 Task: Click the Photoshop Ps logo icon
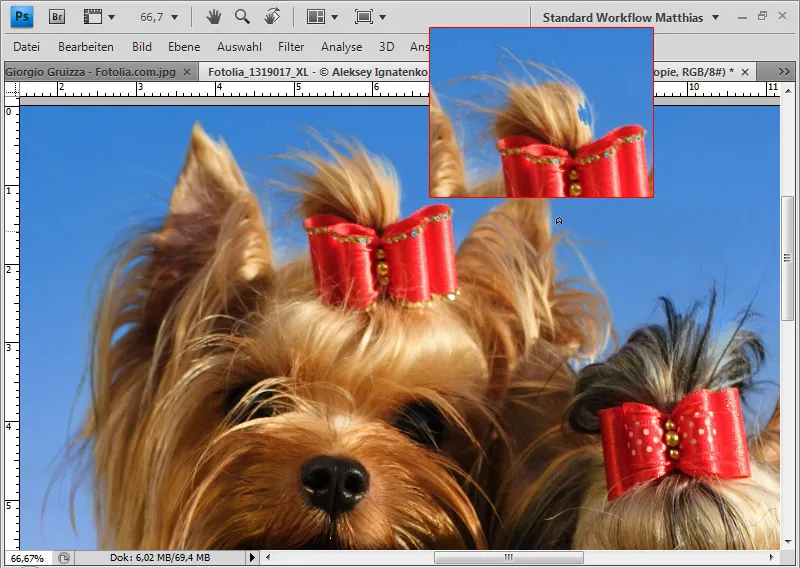[x=22, y=17]
